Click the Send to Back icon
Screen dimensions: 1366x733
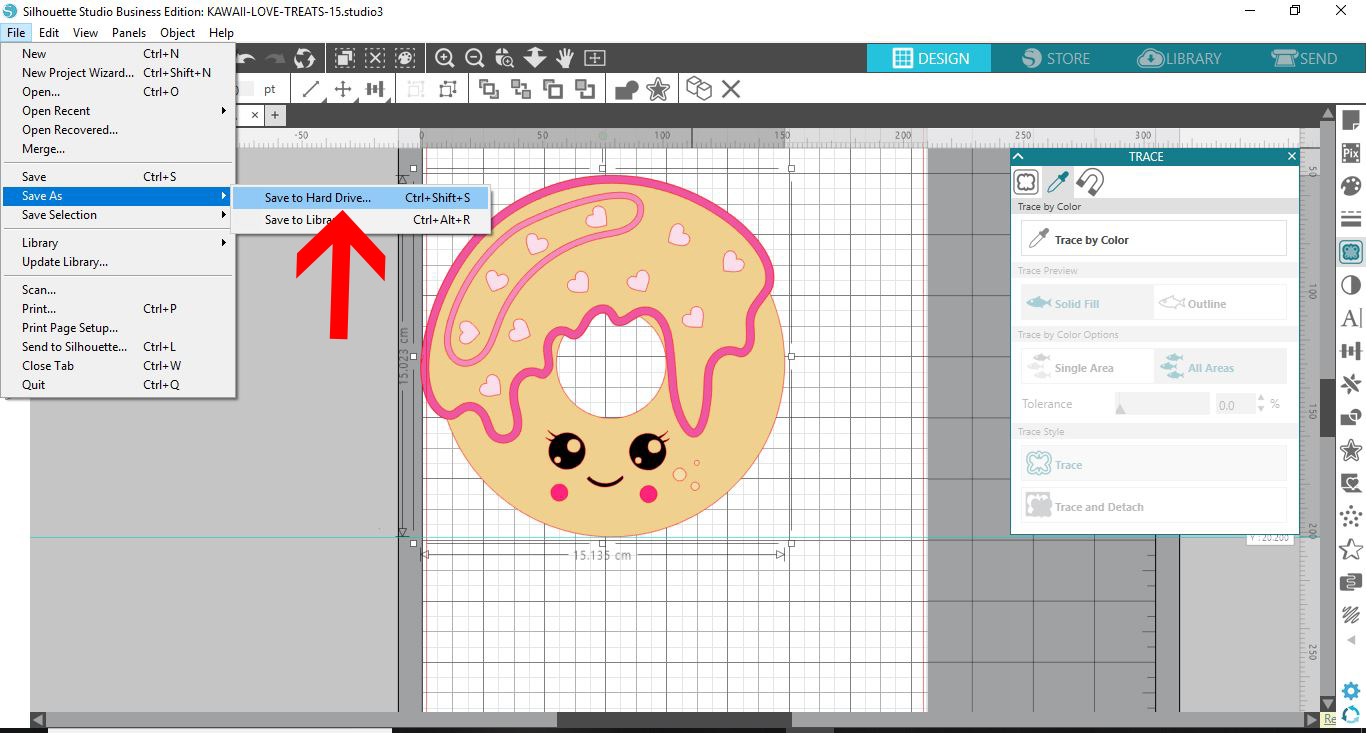click(521, 89)
